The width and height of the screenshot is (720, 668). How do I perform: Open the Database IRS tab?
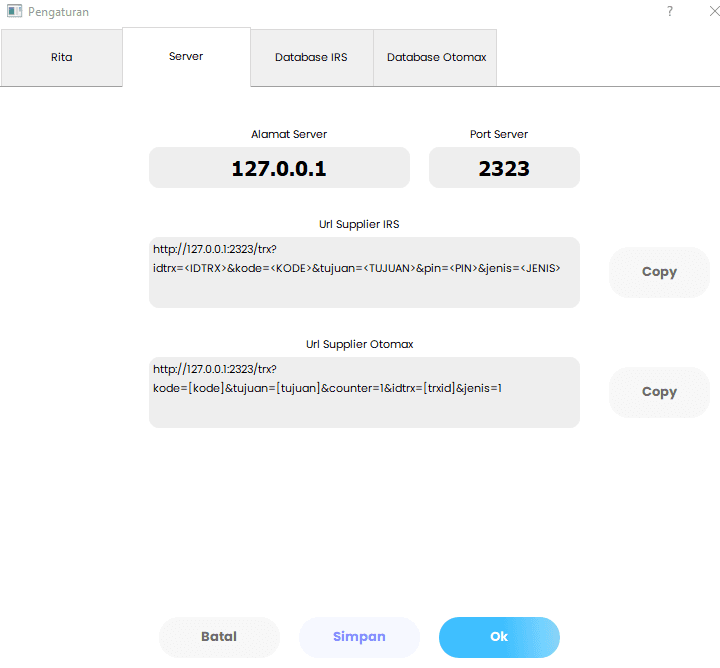pos(311,57)
